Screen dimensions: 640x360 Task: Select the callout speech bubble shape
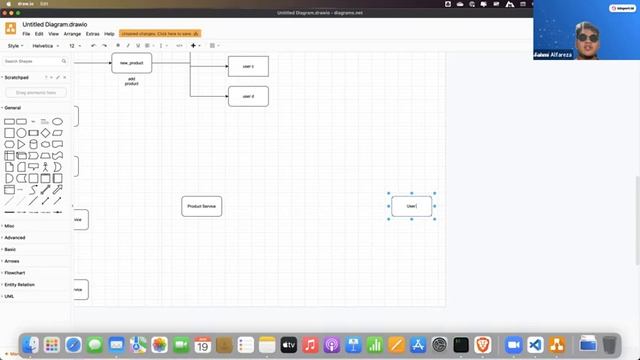(x=33, y=167)
